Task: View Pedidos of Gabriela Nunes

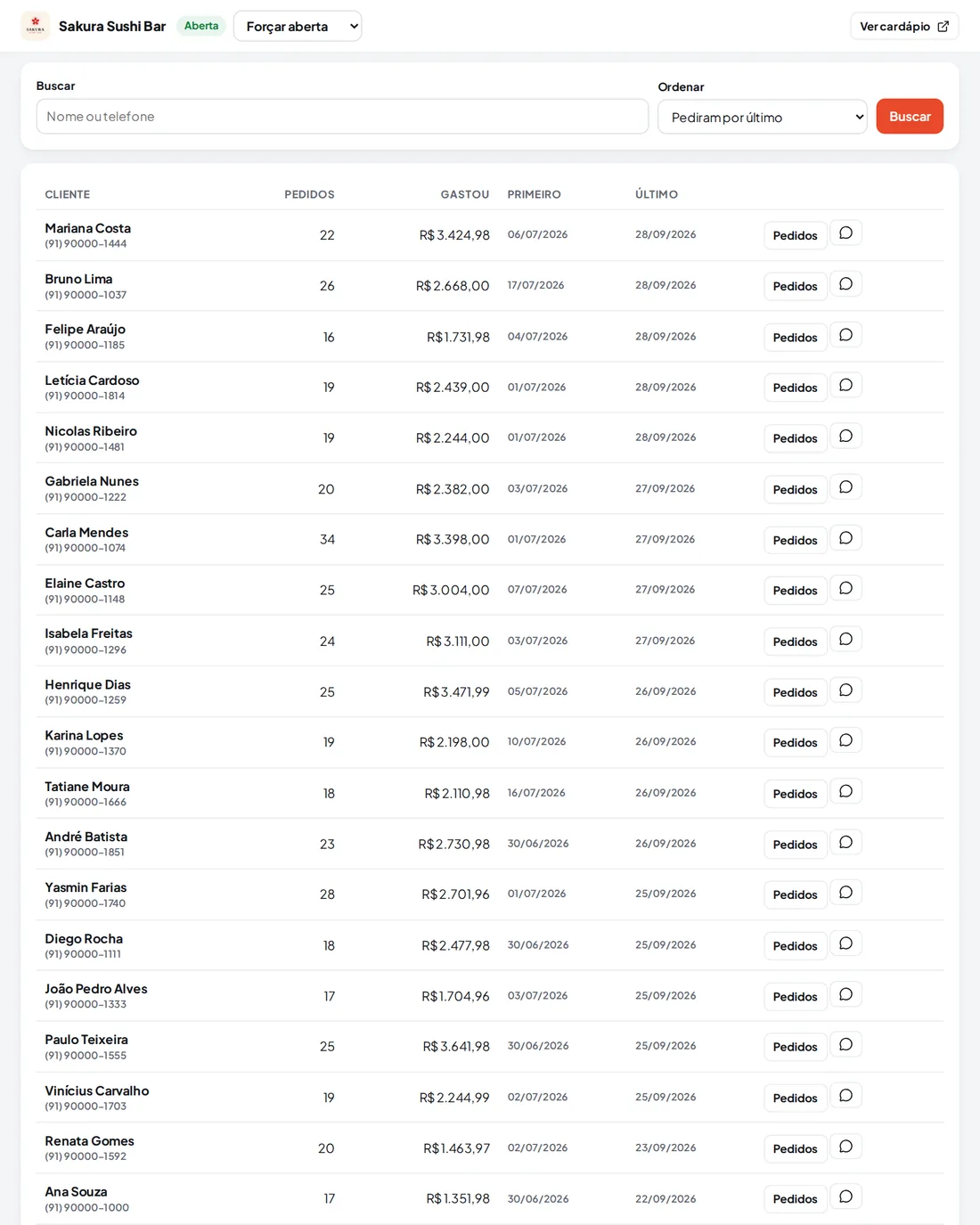Action: [x=795, y=489]
